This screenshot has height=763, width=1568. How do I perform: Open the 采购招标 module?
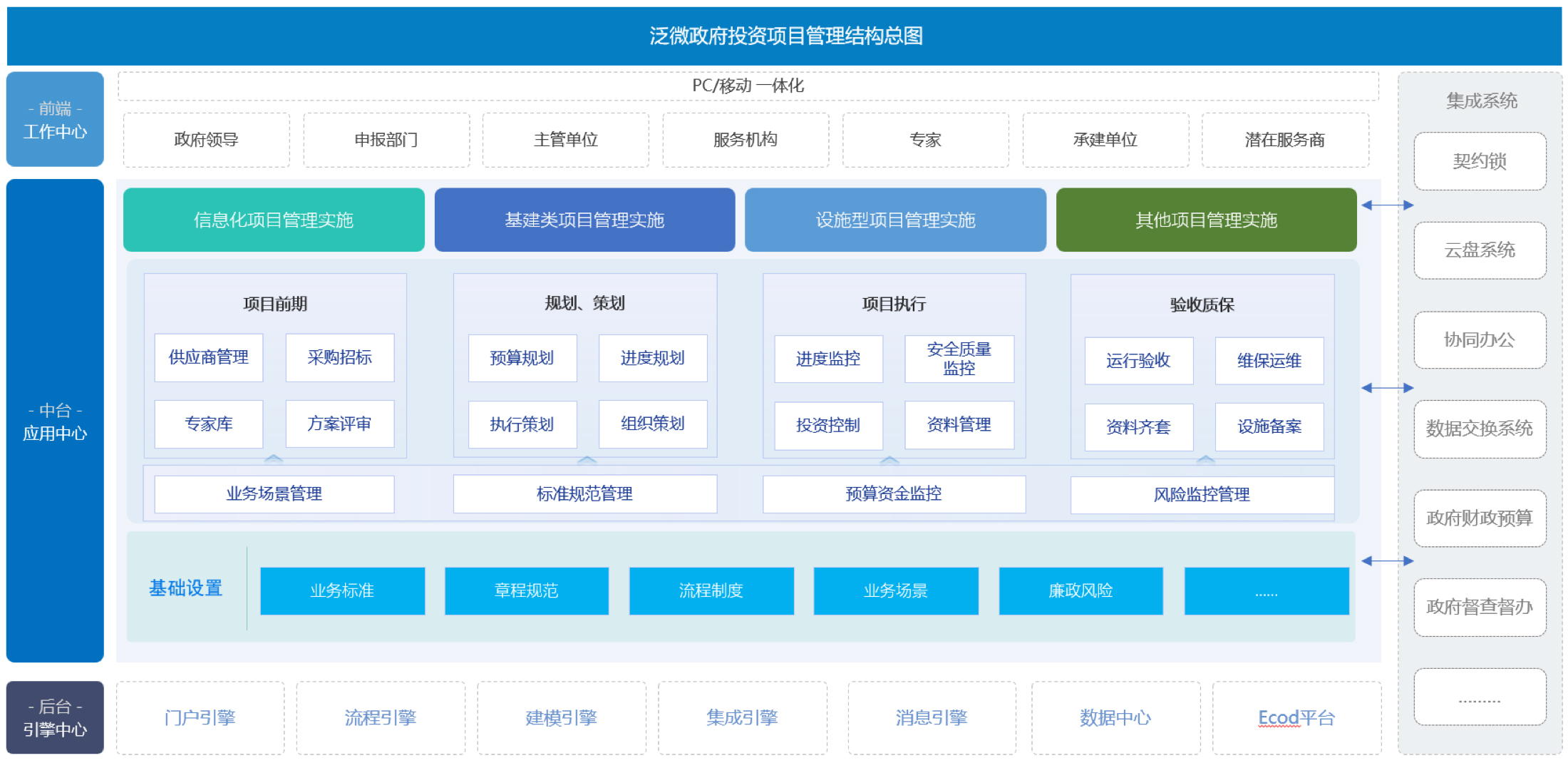[x=339, y=357]
